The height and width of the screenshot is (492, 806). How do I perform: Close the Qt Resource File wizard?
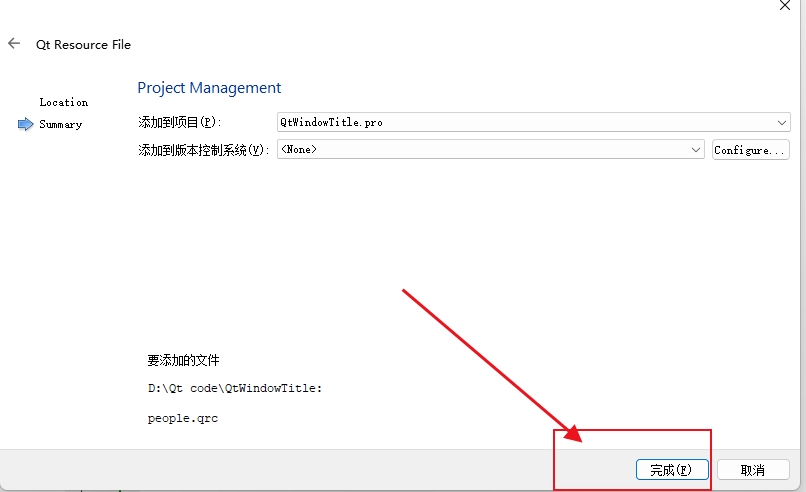(x=784, y=6)
